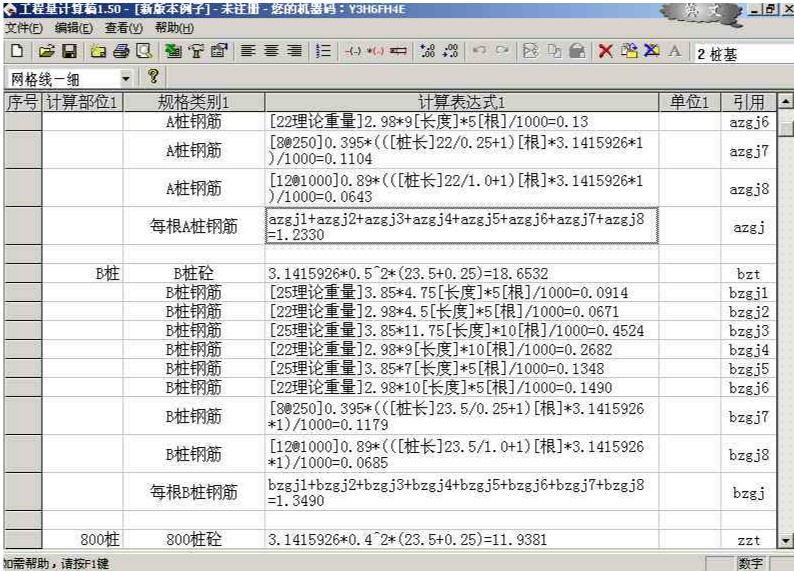Create a new document with the blank page icon
The image size is (794, 571).
click(17, 51)
